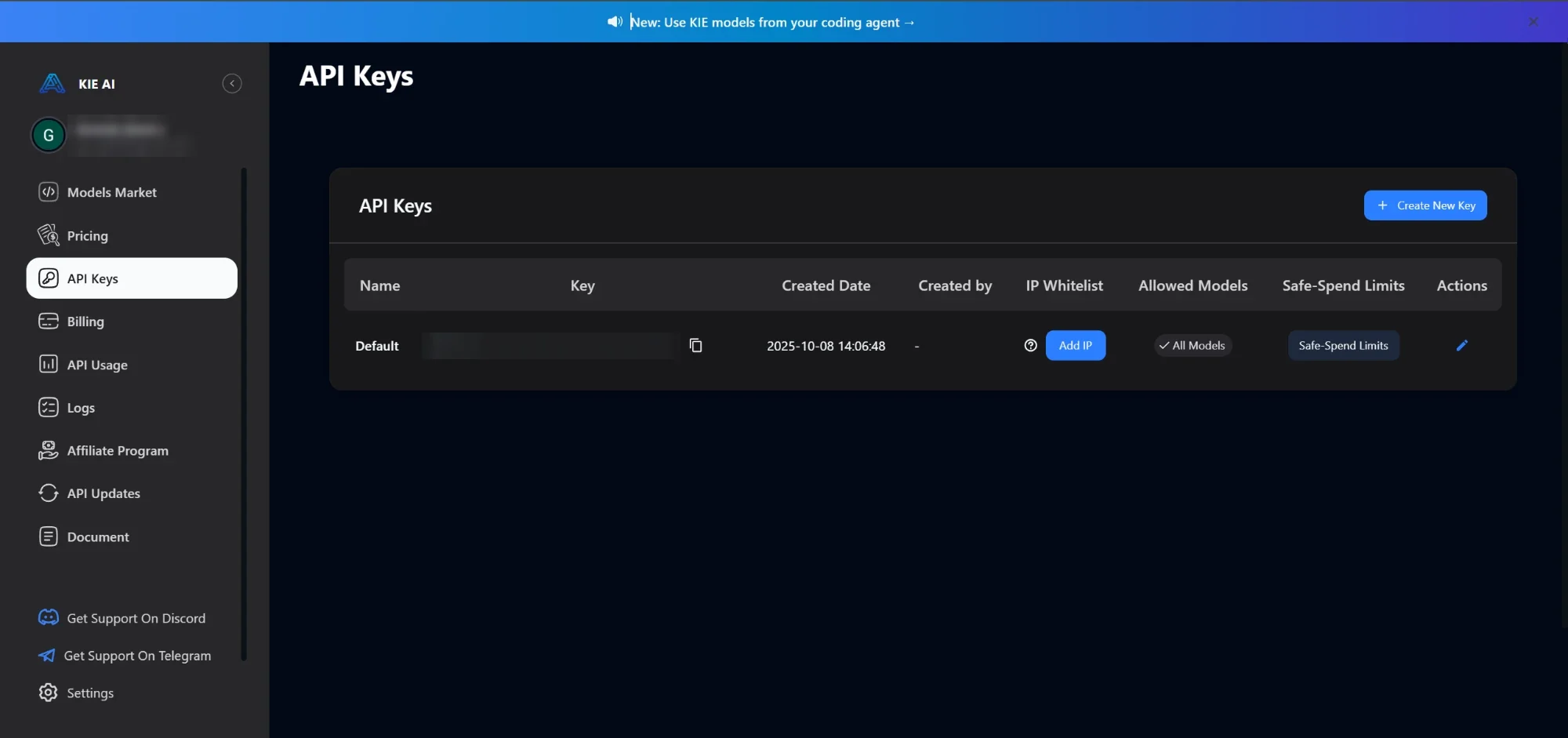Click the All Models badge
Viewport: 1568px width, 738px height.
(1192, 345)
